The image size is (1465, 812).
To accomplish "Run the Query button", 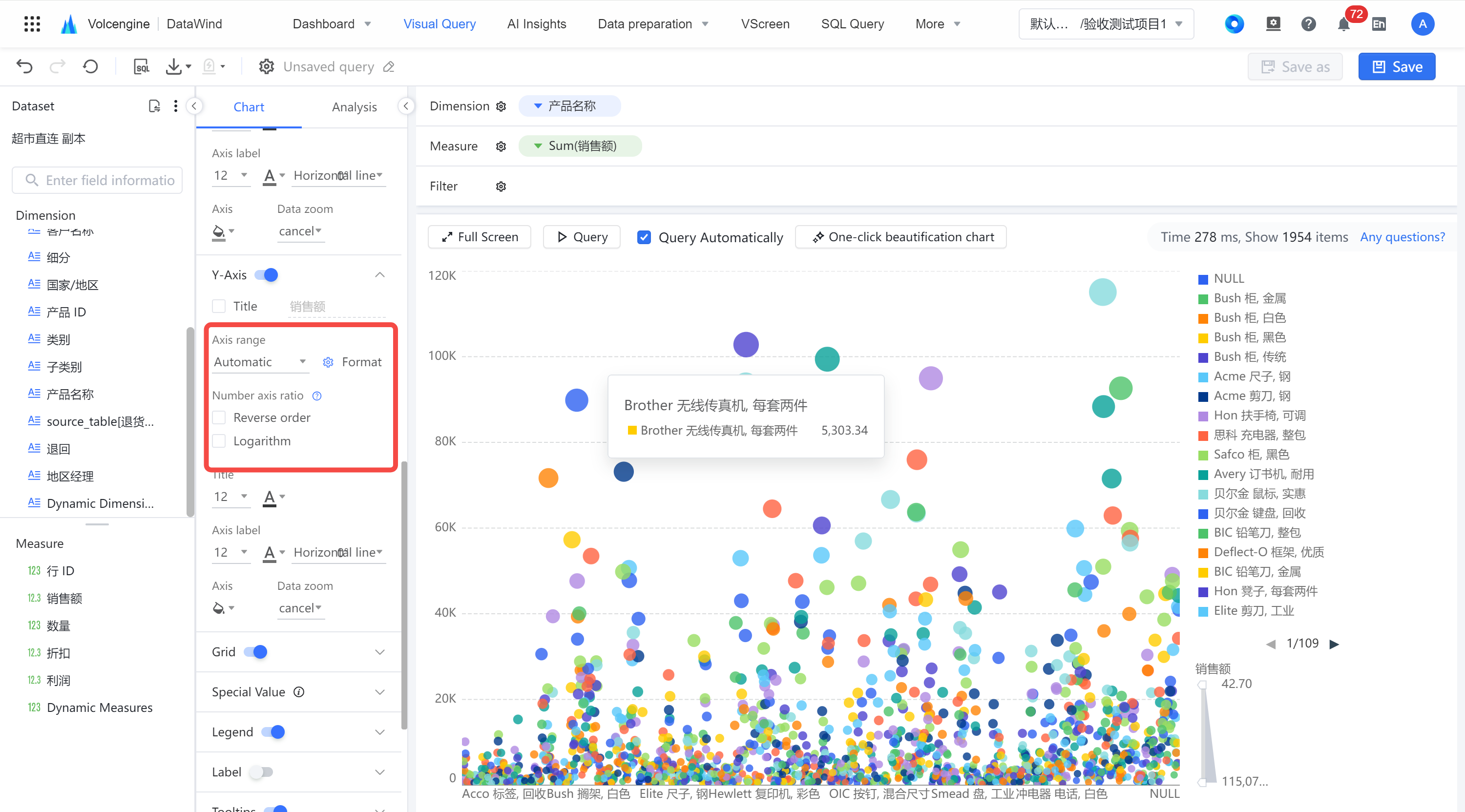I will click(x=581, y=237).
